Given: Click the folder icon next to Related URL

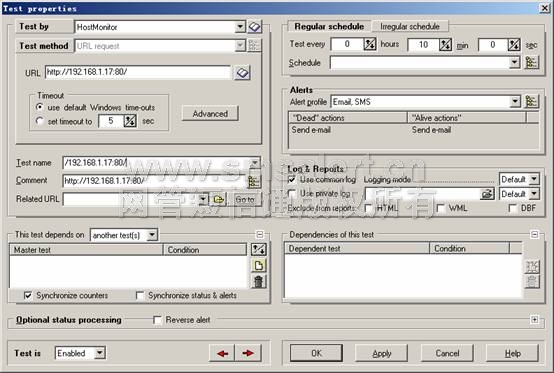Looking at the screenshot, I should click(x=218, y=200).
